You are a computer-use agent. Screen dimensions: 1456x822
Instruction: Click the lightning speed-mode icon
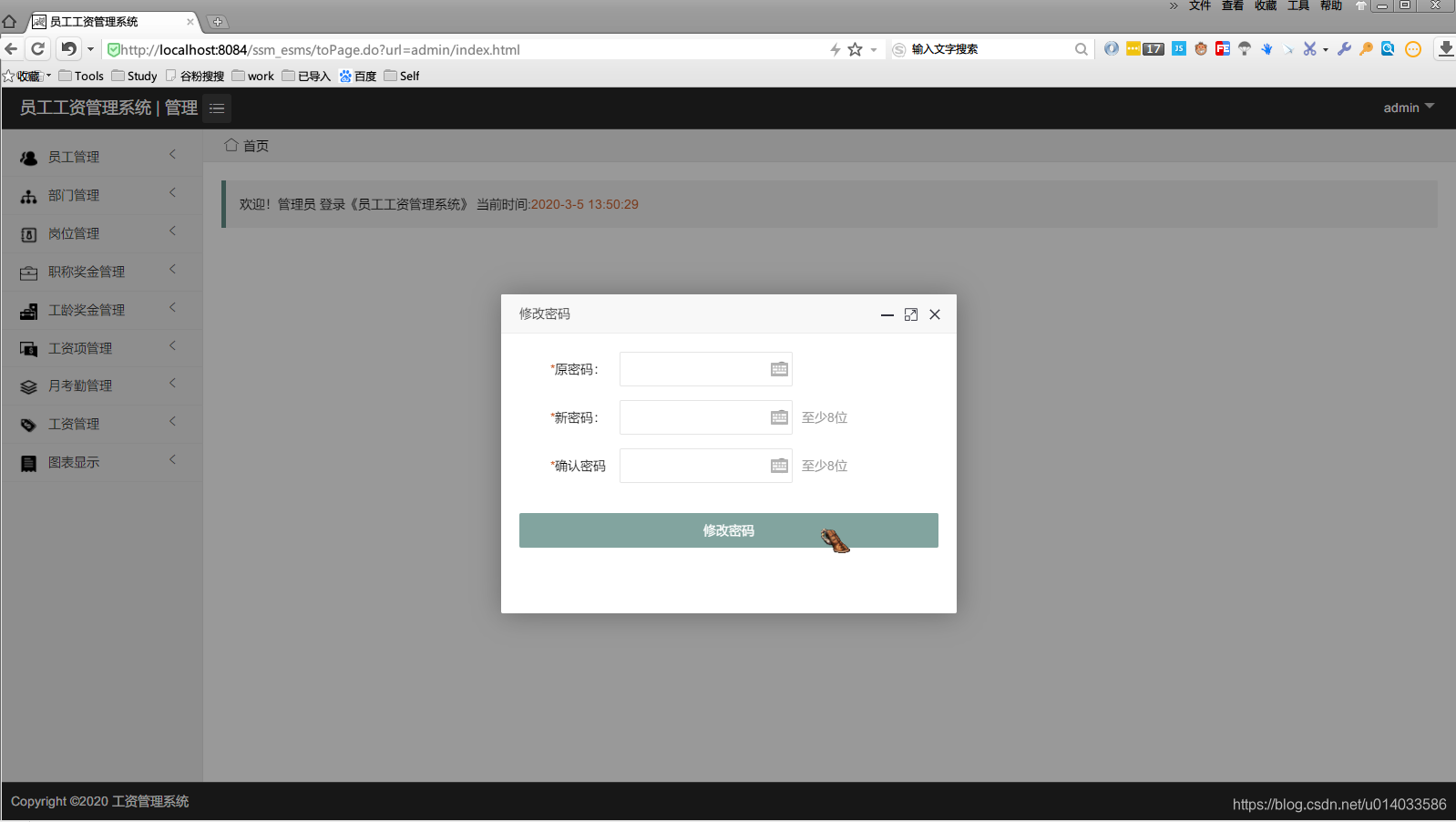(835, 49)
